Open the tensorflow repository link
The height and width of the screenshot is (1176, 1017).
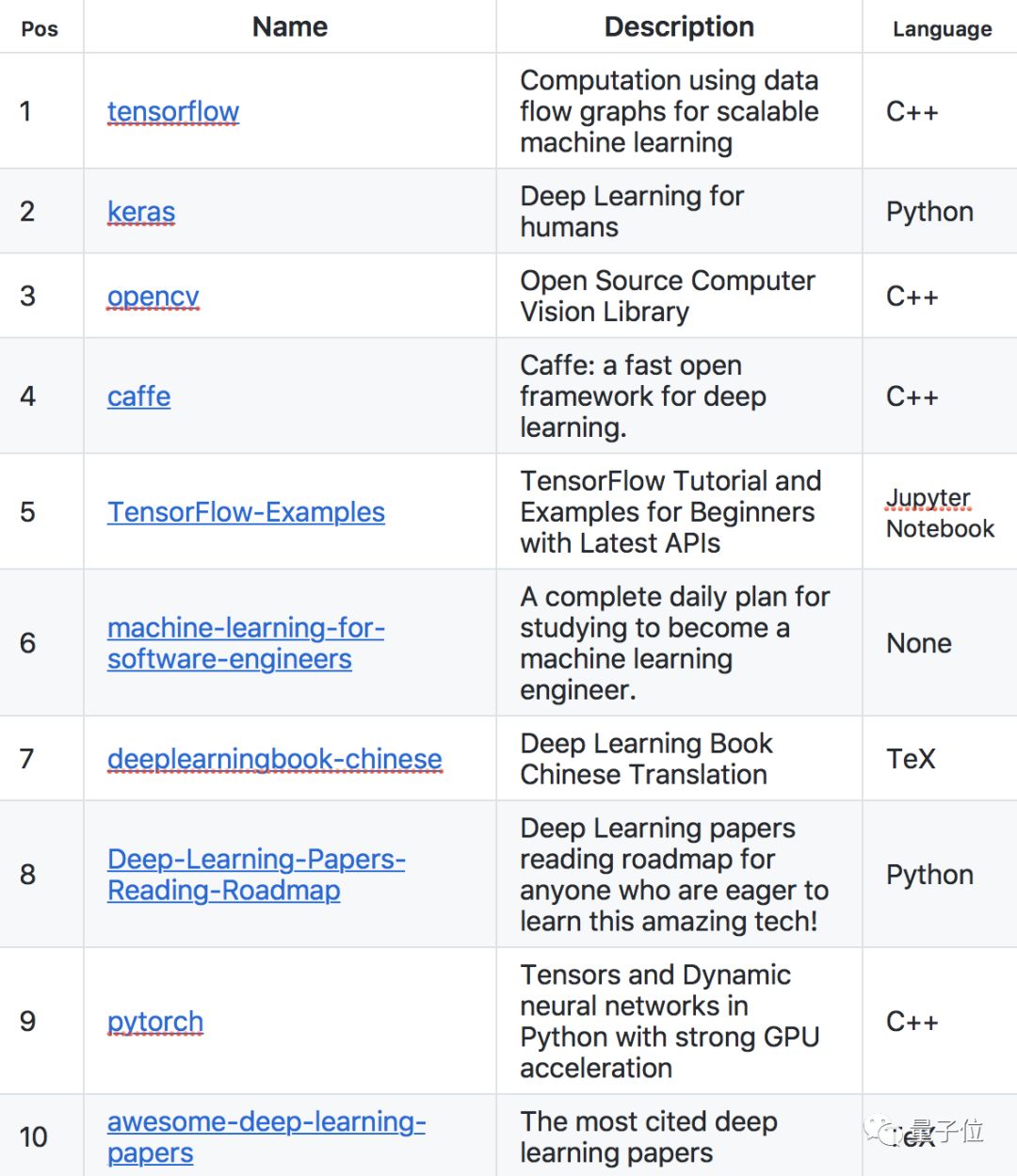(173, 112)
